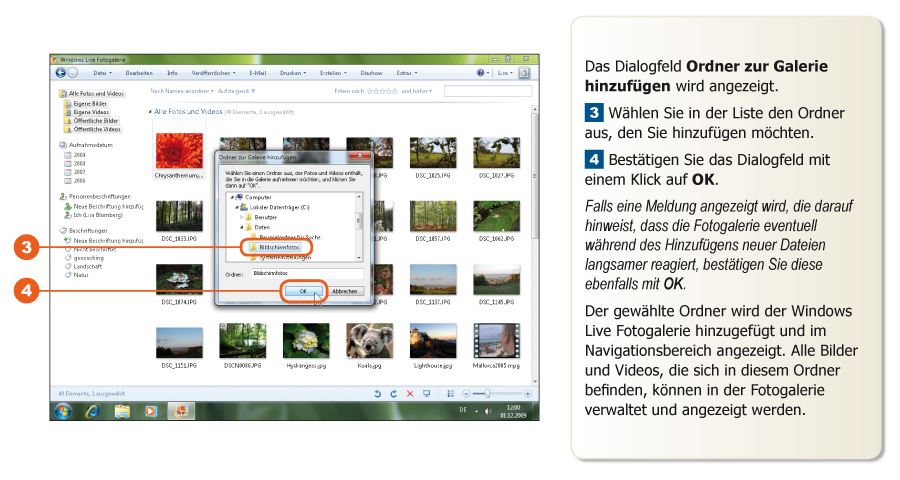
Task: Click the blue help question mark icon
Action: pos(481,73)
